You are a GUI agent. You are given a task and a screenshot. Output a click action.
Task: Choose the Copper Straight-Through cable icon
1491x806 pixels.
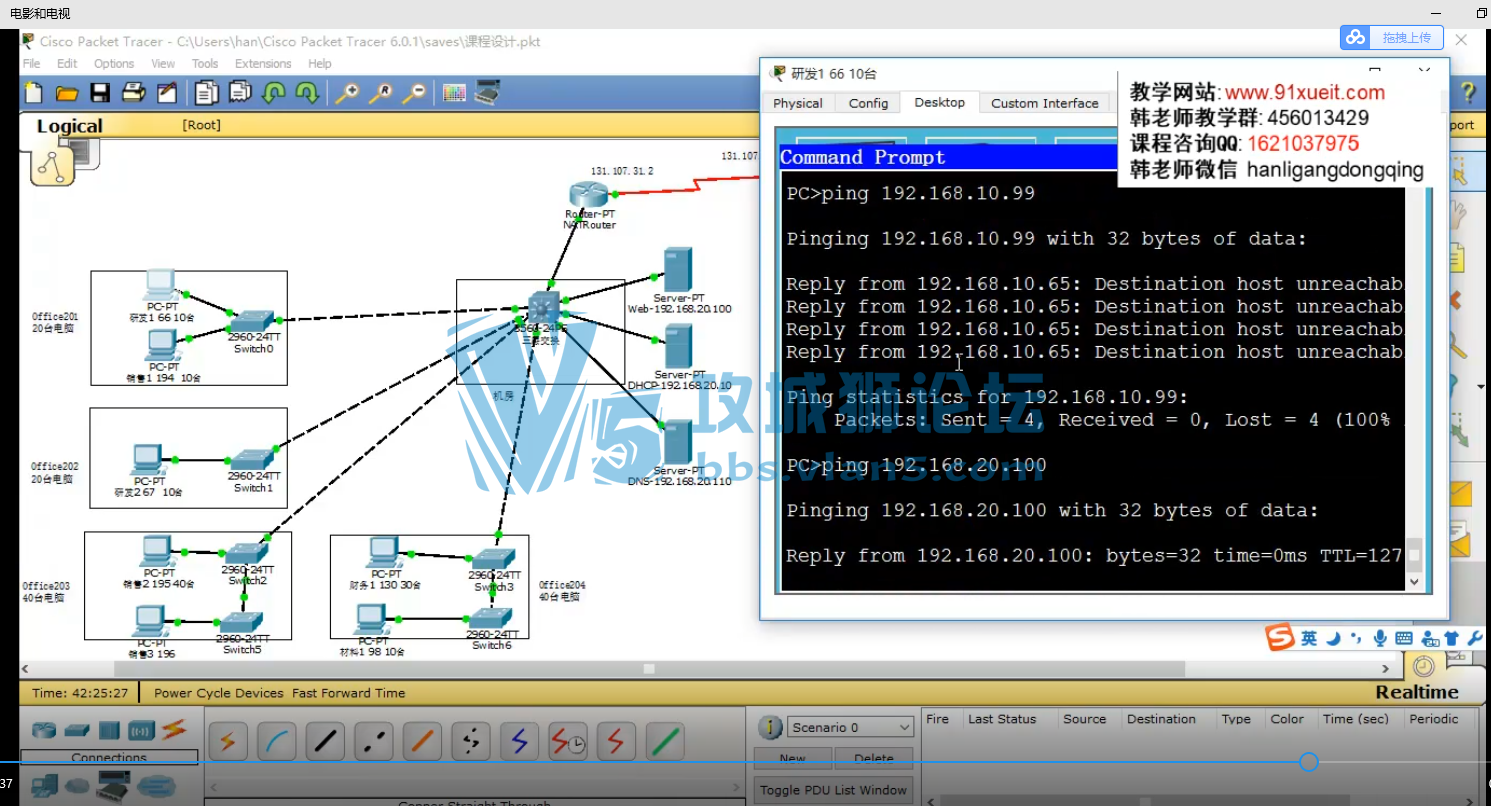point(325,742)
